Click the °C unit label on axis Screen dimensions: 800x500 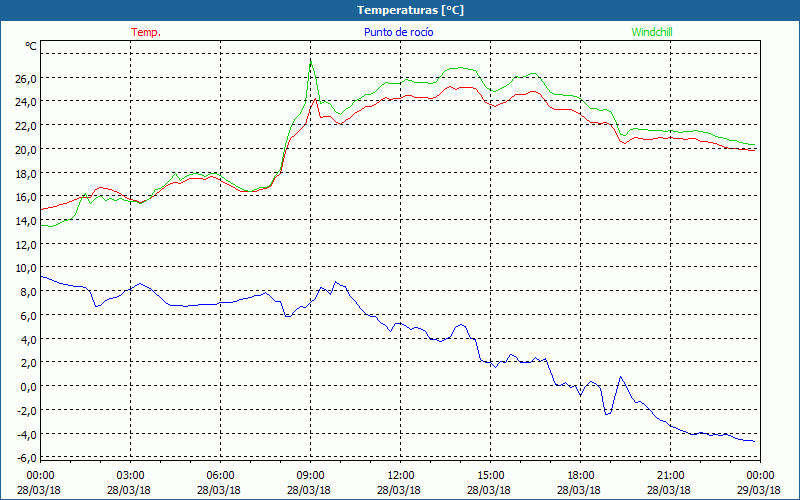(31, 46)
